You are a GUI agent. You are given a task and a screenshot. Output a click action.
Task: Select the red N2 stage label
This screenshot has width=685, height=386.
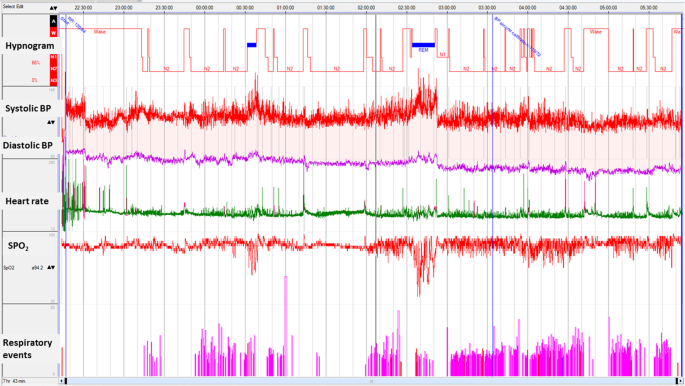pyautogui.click(x=53, y=69)
